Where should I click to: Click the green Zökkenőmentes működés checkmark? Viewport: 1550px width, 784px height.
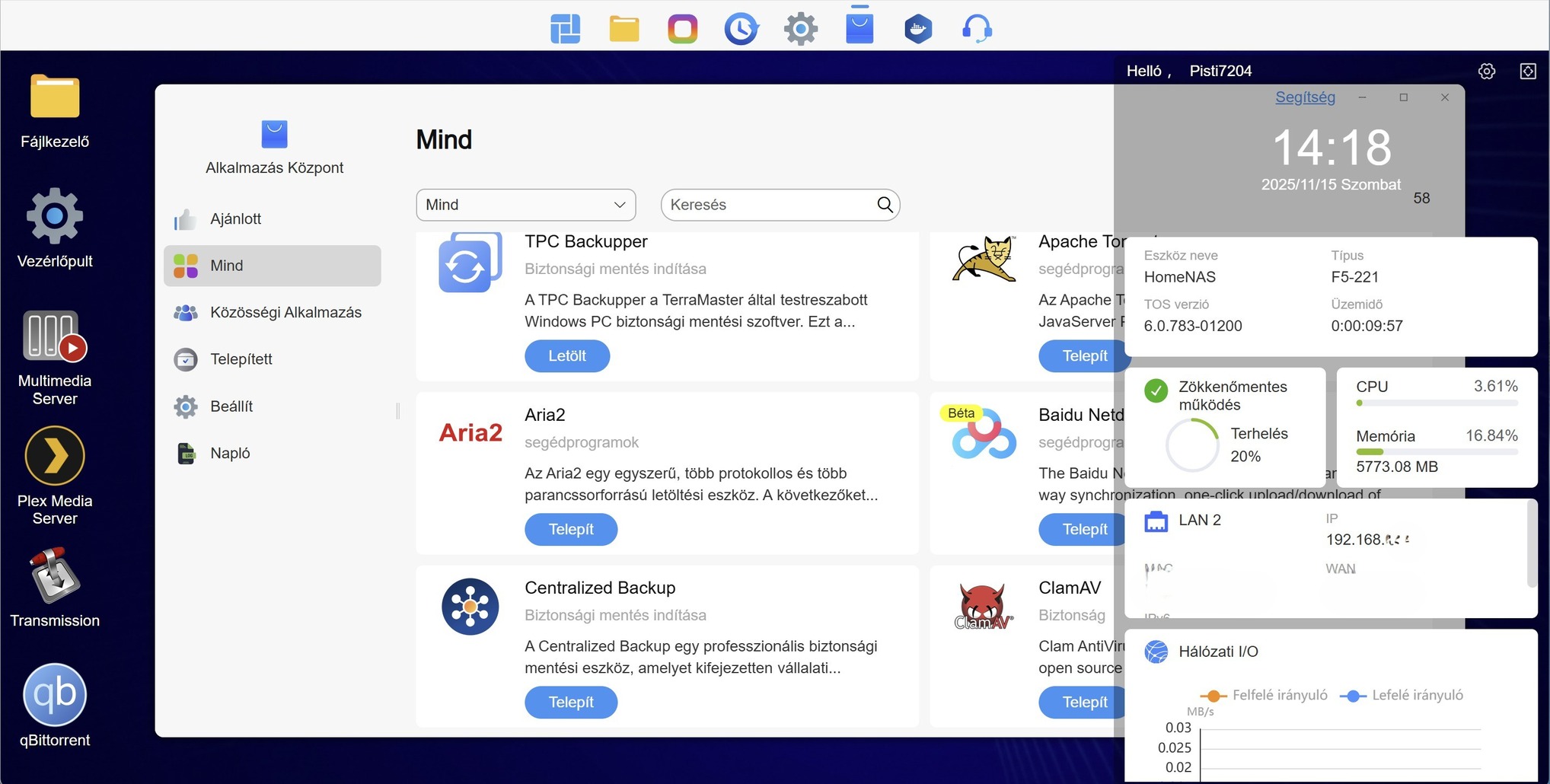coord(1156,390)
